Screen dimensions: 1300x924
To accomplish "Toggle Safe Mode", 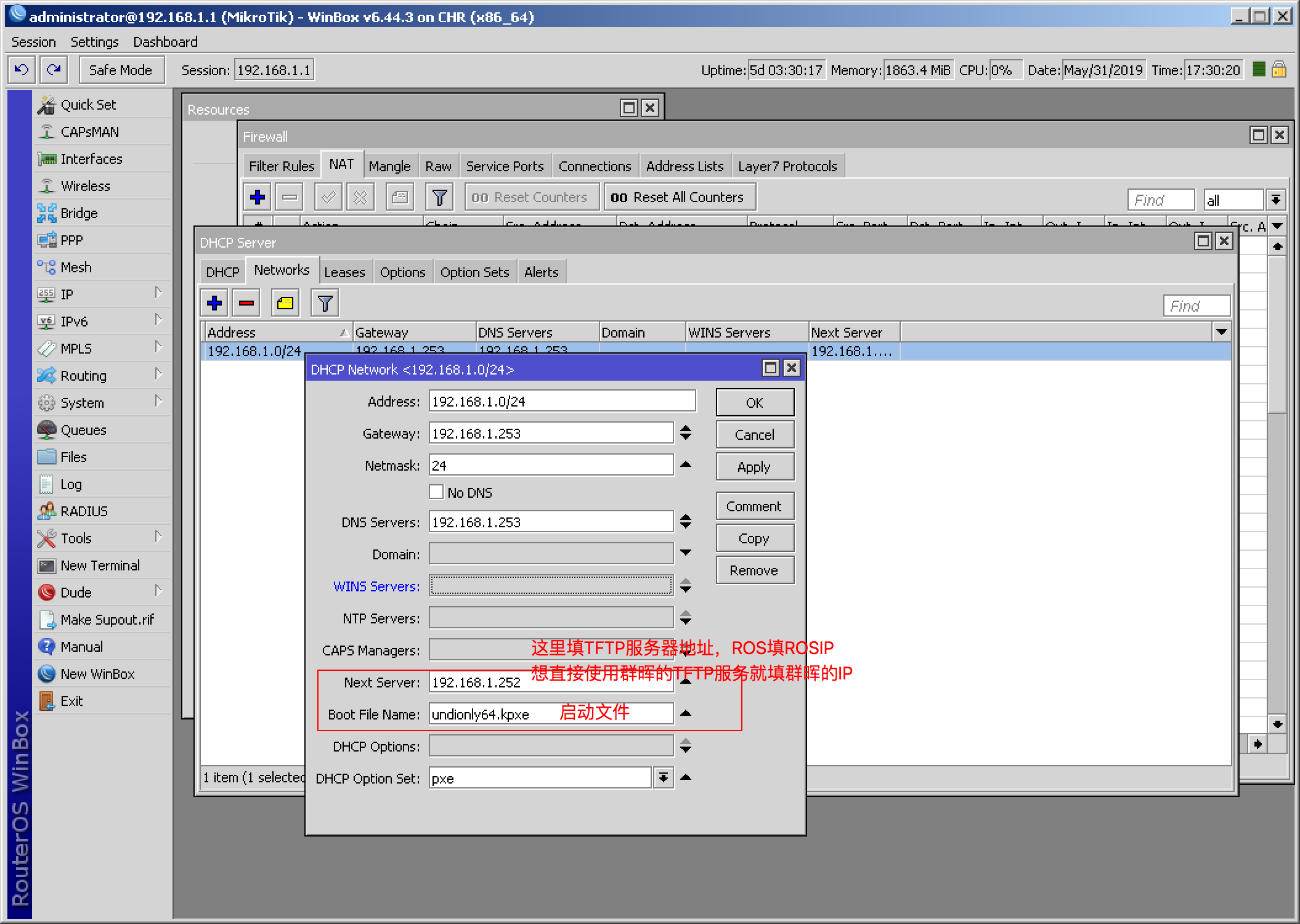I will pyautogui.click(x=121, y=70).
